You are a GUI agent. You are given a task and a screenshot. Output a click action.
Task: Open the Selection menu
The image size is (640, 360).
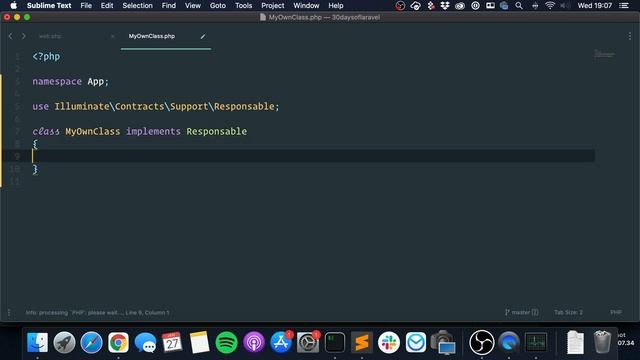138,6
